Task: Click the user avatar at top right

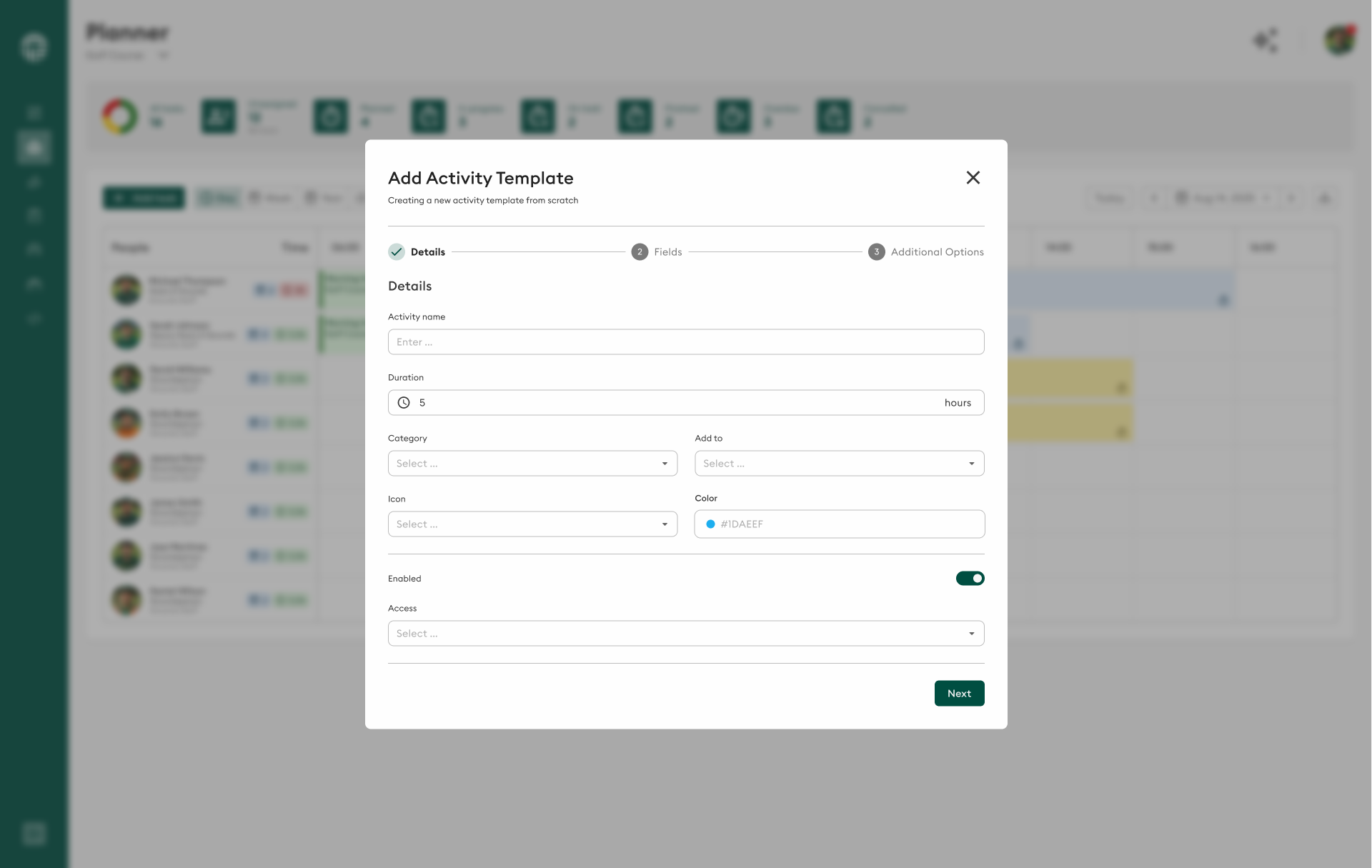Action: click(1340, 41)
